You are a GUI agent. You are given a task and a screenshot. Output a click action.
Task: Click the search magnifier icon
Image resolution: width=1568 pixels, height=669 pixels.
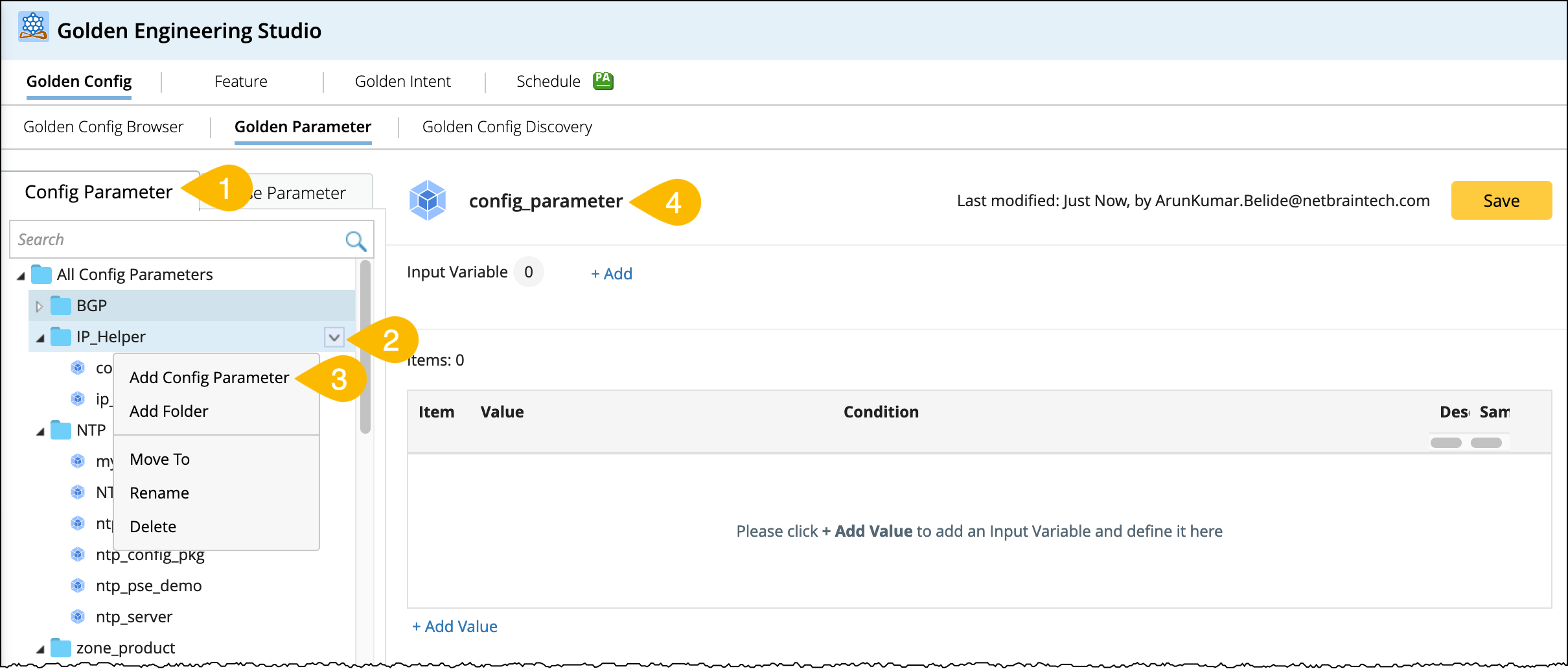pyautogui.click(x=355, y=241)
